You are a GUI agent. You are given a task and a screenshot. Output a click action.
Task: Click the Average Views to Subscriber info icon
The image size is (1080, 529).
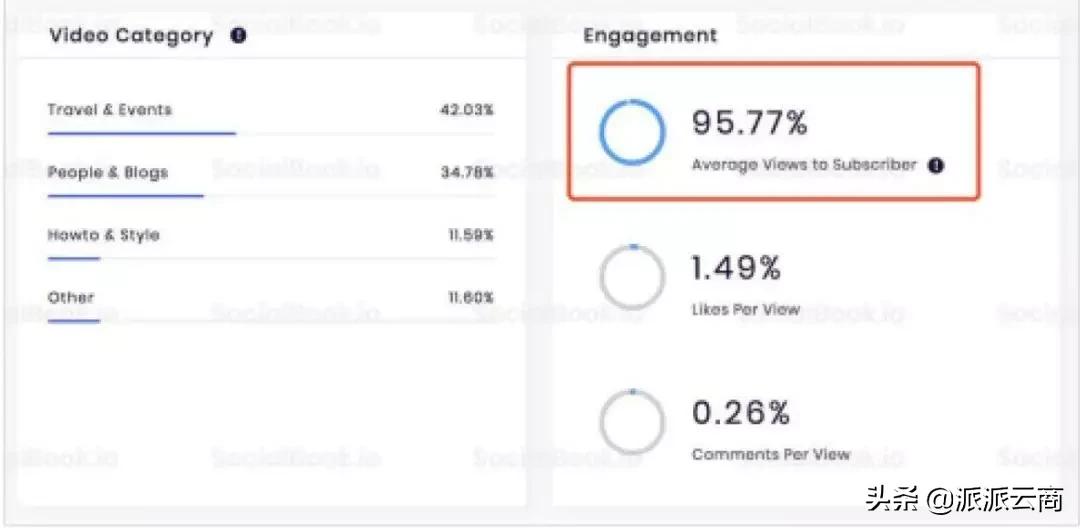point(935,166)
